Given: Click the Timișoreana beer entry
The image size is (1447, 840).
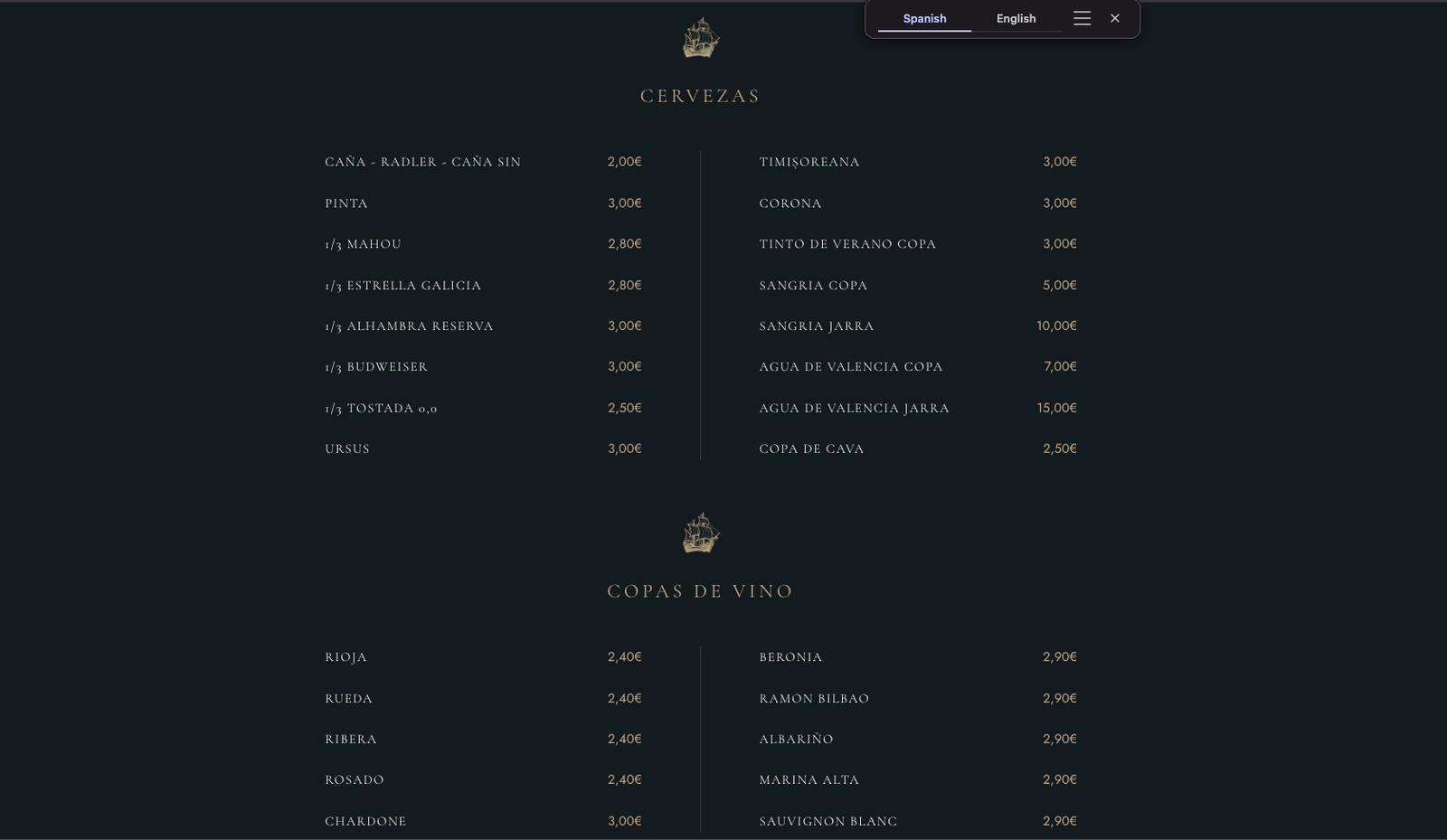Looking at the screenshot, I should (x=809, y=162).
